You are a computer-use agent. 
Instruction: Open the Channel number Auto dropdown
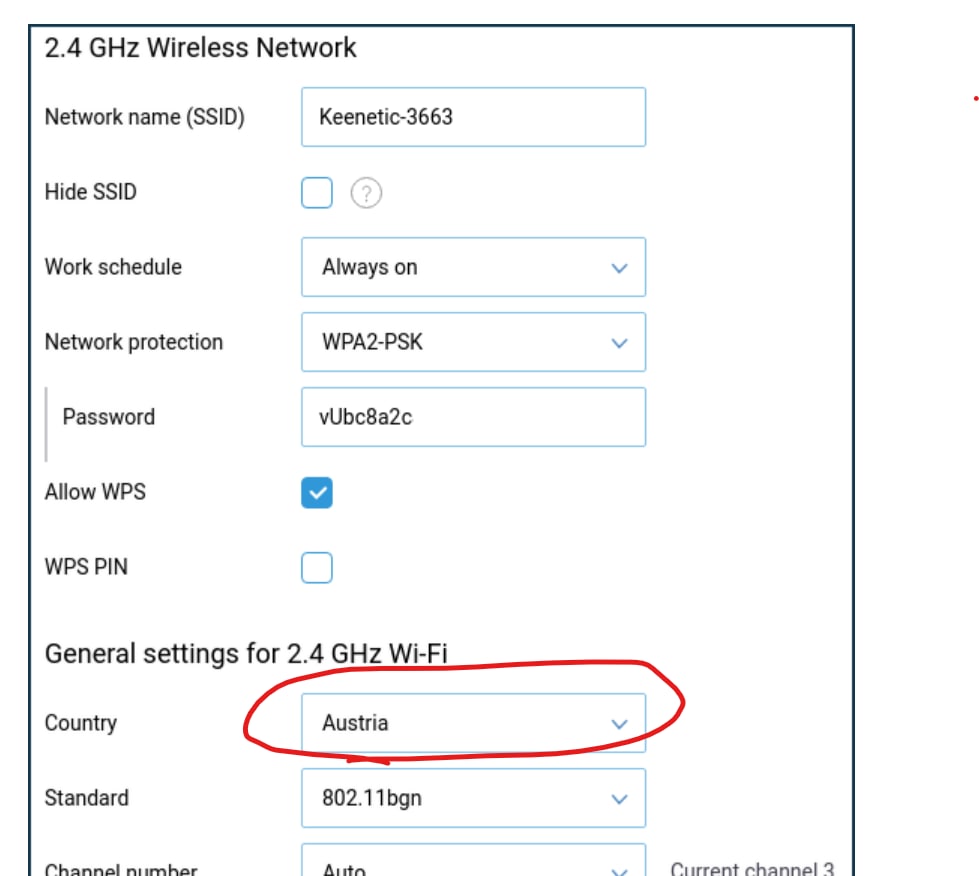coord(473,860)
